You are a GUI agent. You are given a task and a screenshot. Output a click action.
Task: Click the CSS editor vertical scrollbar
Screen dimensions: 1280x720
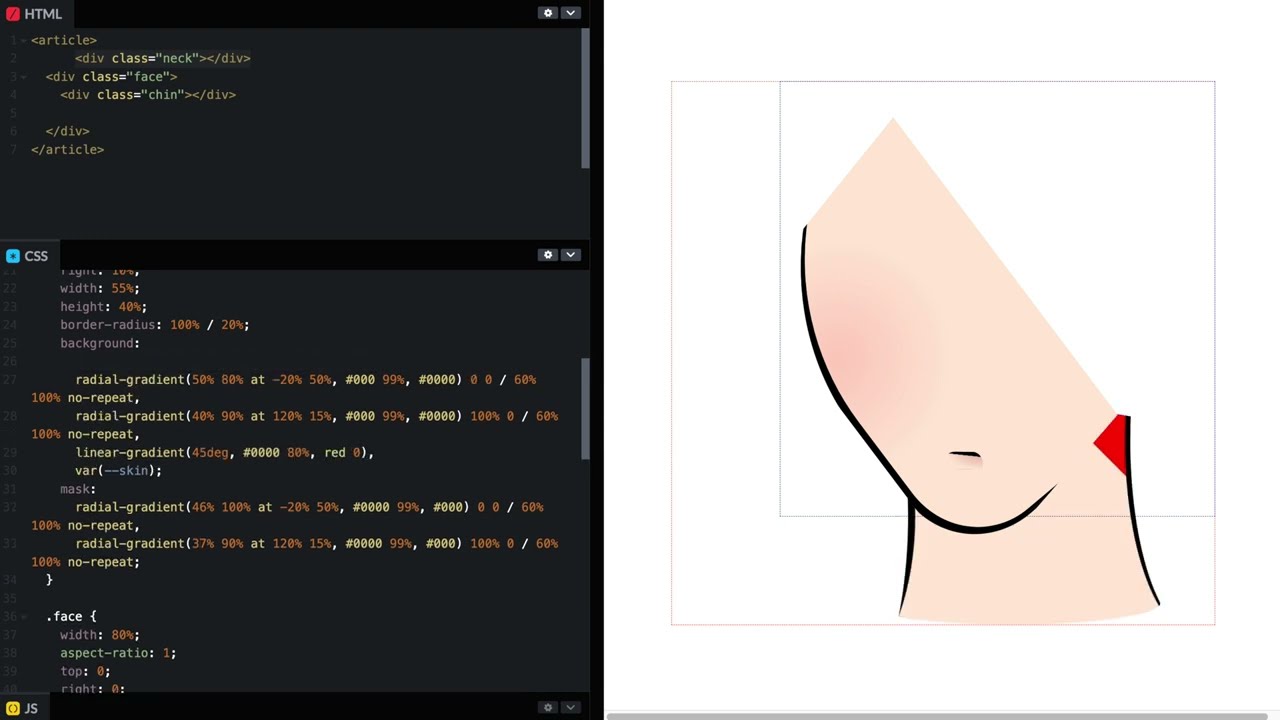point(586,410)
